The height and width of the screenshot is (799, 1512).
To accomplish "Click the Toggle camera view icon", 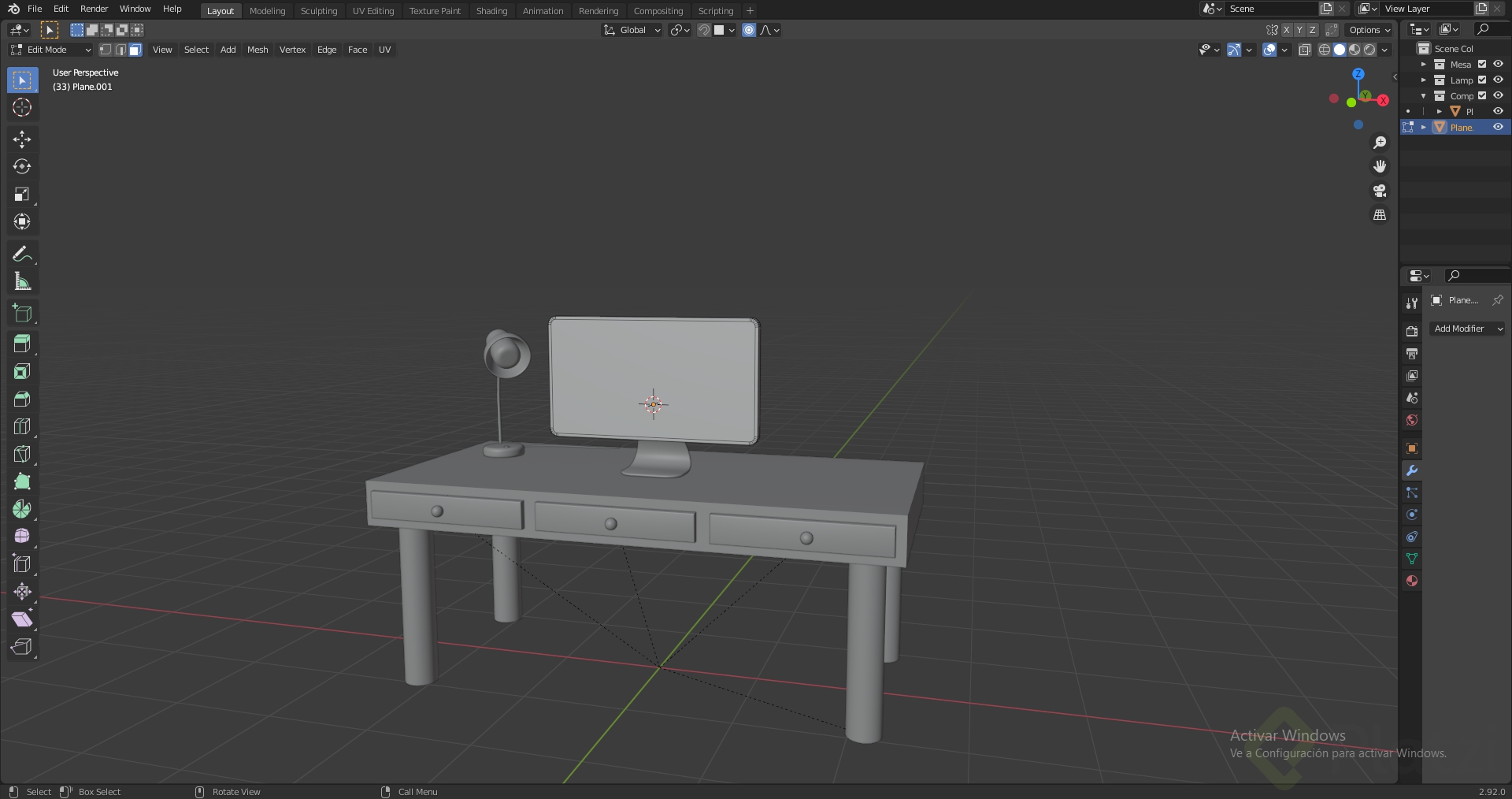I will (1380, 191).
